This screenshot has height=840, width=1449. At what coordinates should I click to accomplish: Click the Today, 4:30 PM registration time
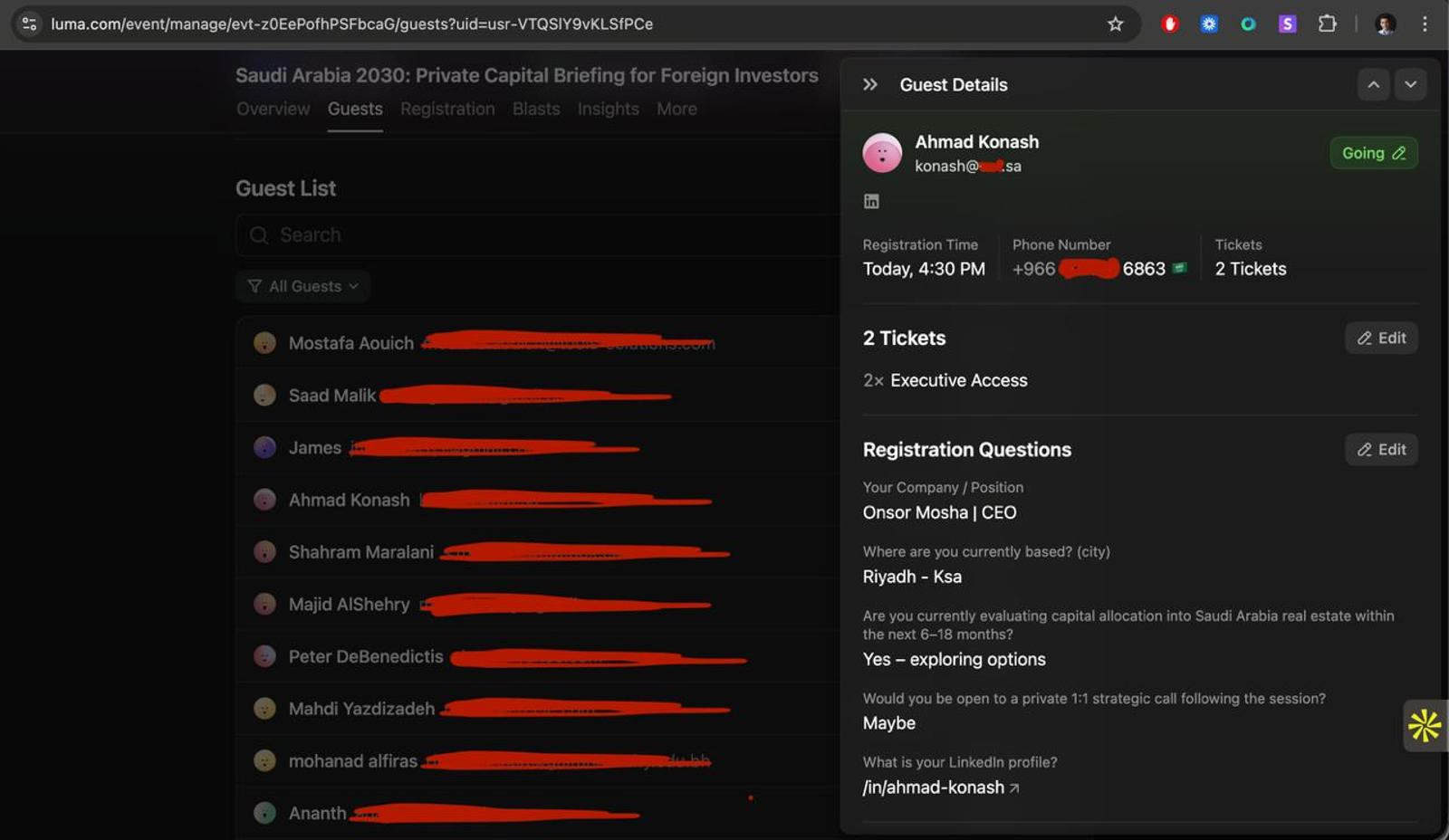click(x=924, y=269)
